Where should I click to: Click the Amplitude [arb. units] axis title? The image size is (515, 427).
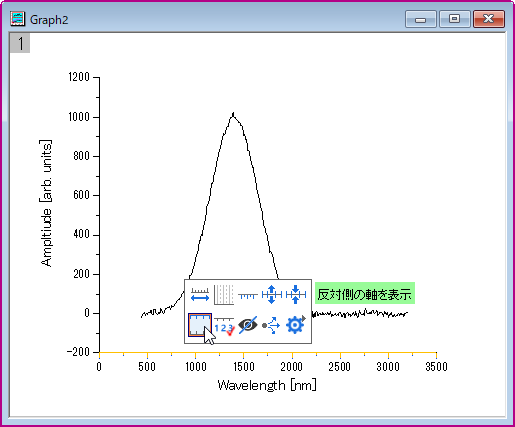[x=46, y=203]
